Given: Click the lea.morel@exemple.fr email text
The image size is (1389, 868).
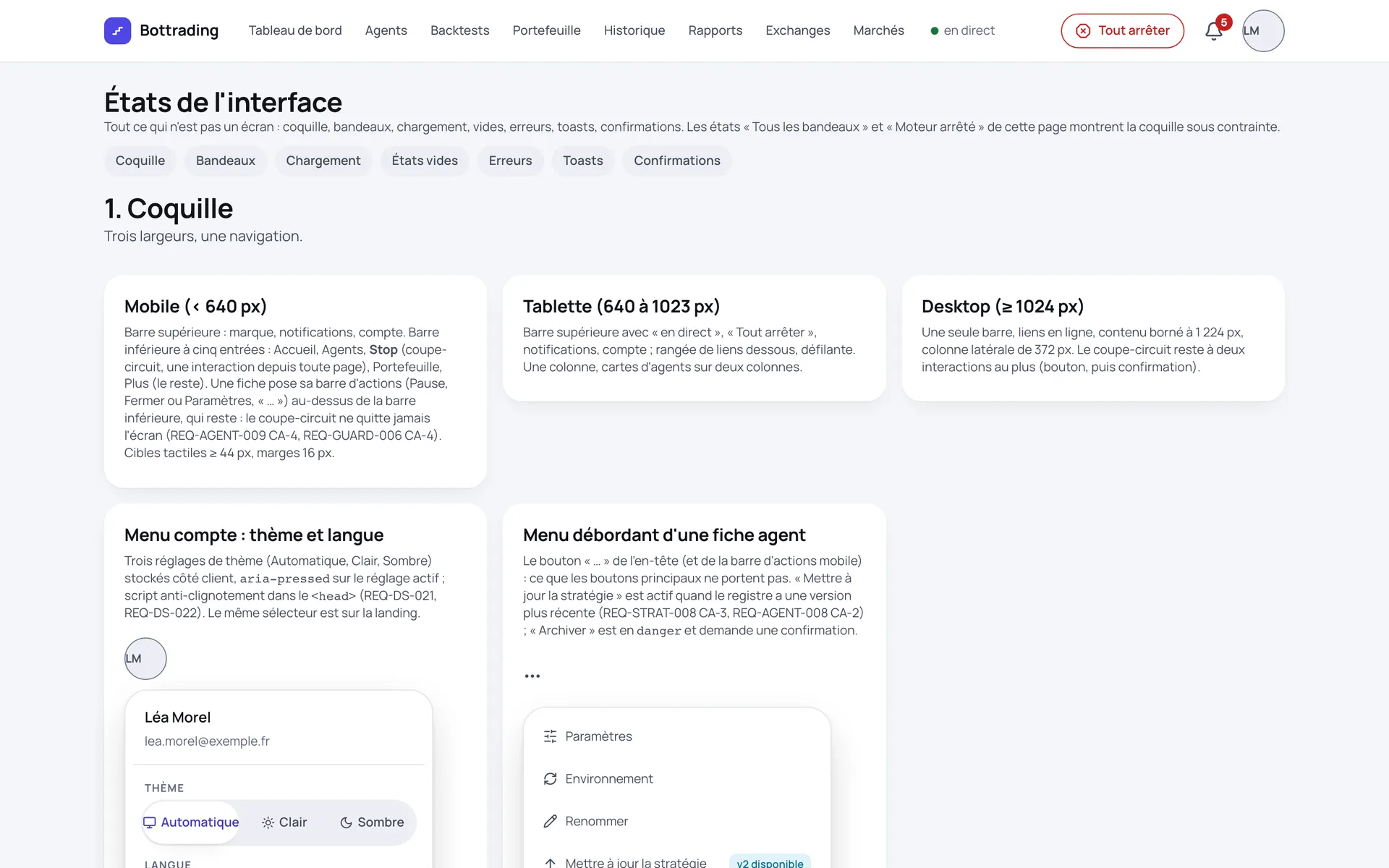Looking at the screenshot, I should [x=207, y=741].
